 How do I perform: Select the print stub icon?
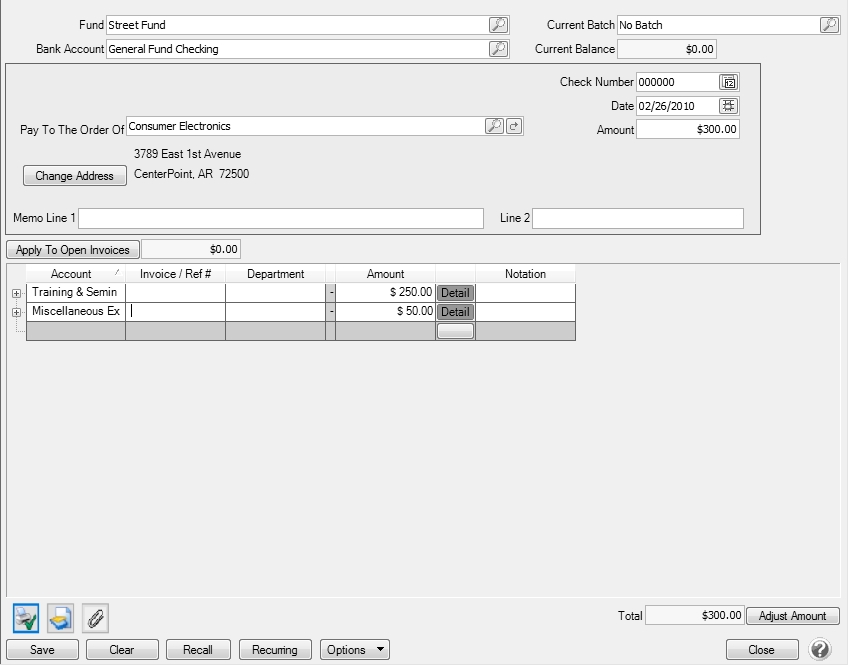(x=59, y=617)
